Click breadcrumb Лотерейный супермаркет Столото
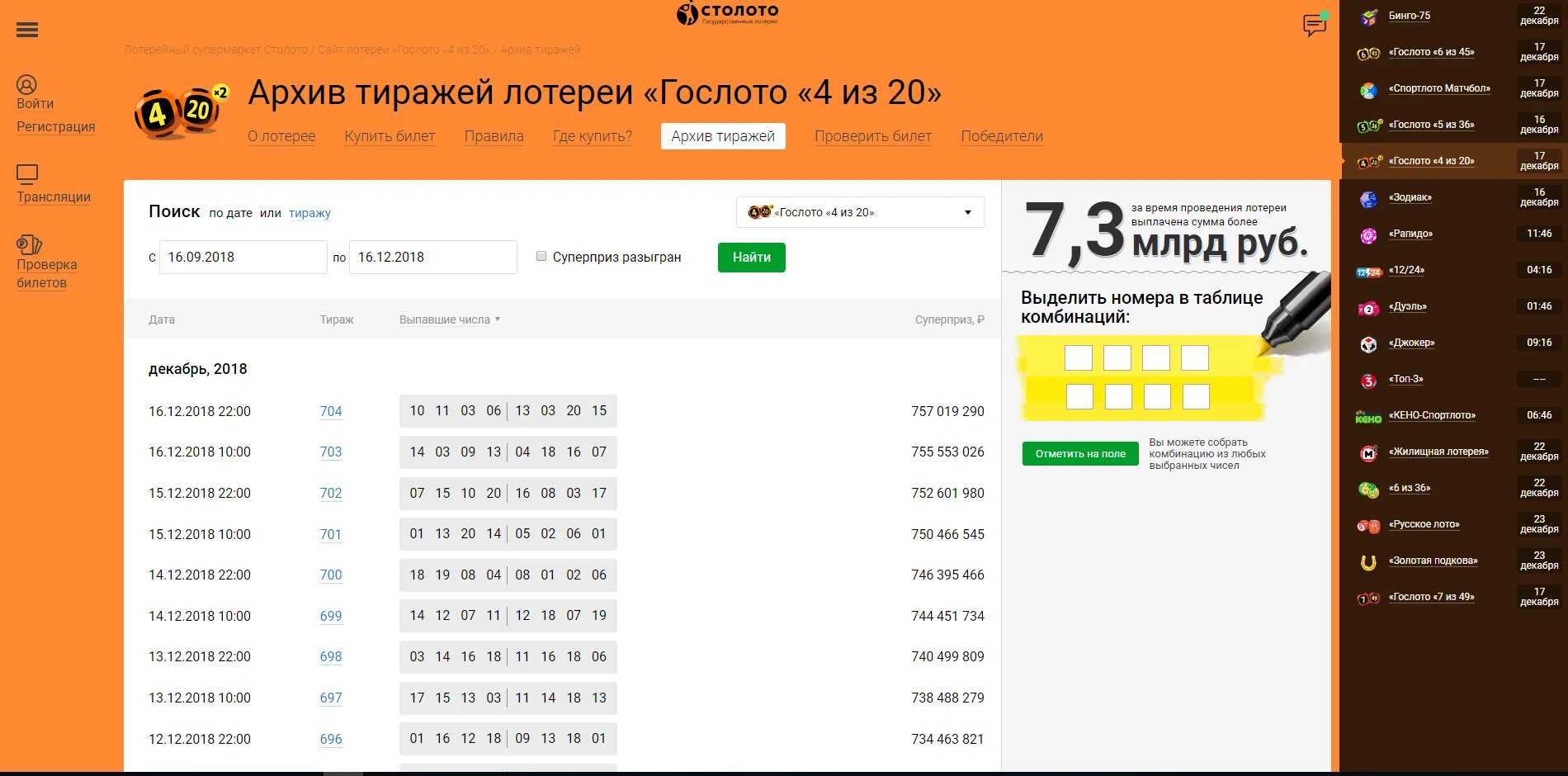This screenshot has height=776, width=1568. point(216,50)
